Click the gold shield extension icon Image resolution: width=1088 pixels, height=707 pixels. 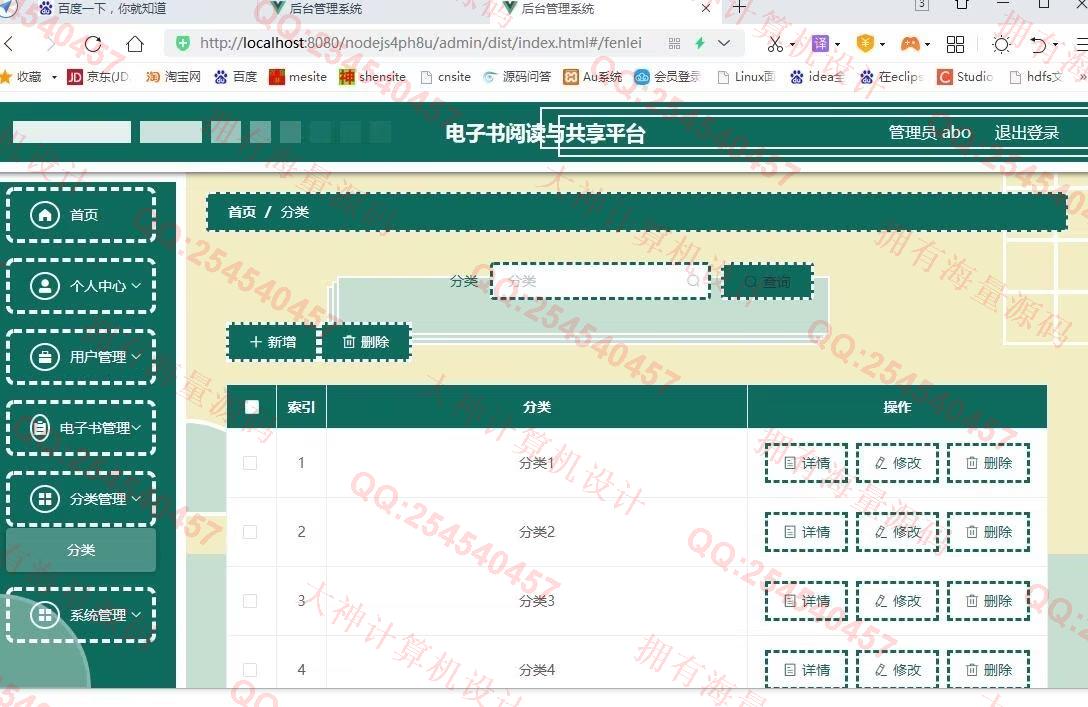coord(865,44)
